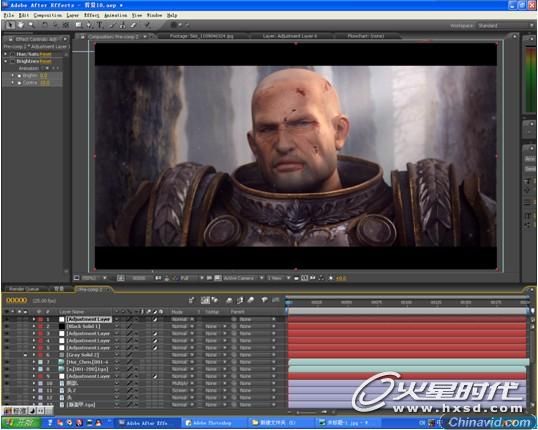Select the Rotation tool
Viewport: 538px width, 430px height.
click(x=45, y=25)
